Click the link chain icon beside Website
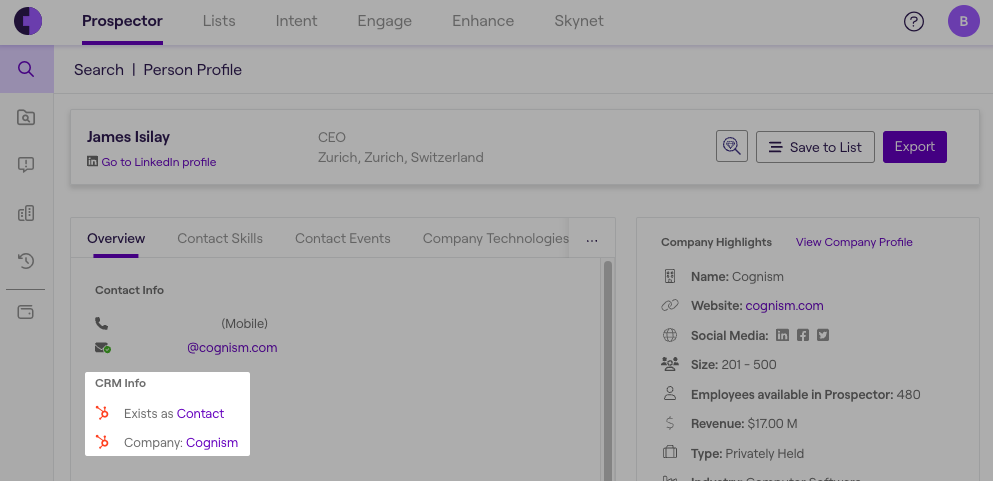The height and width of the screenshot is (481, 993). pos(670,306)
